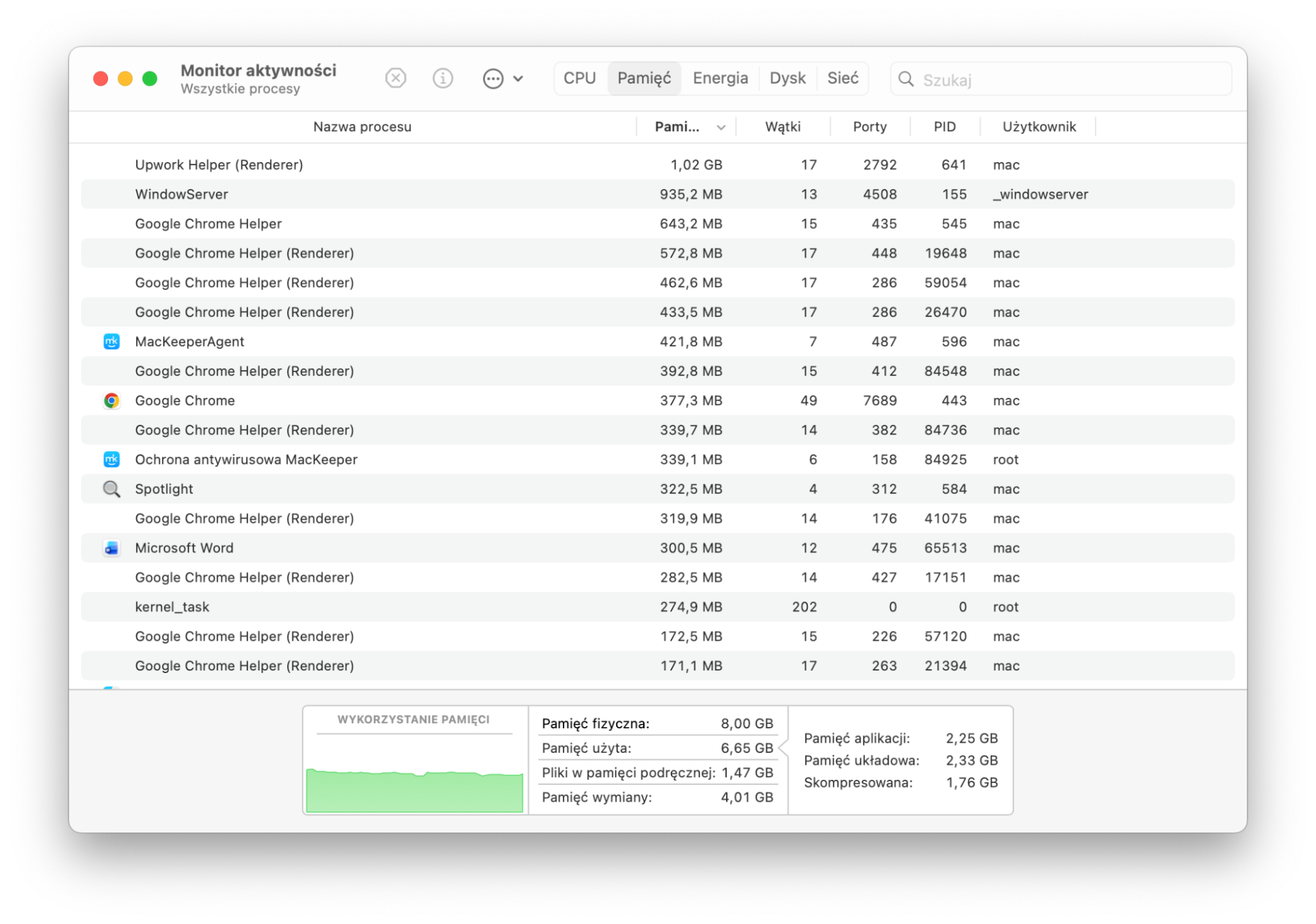The image size is (1316, 924).
Task: Click the _windowserver user cell
Action: tap(1040, 194)
